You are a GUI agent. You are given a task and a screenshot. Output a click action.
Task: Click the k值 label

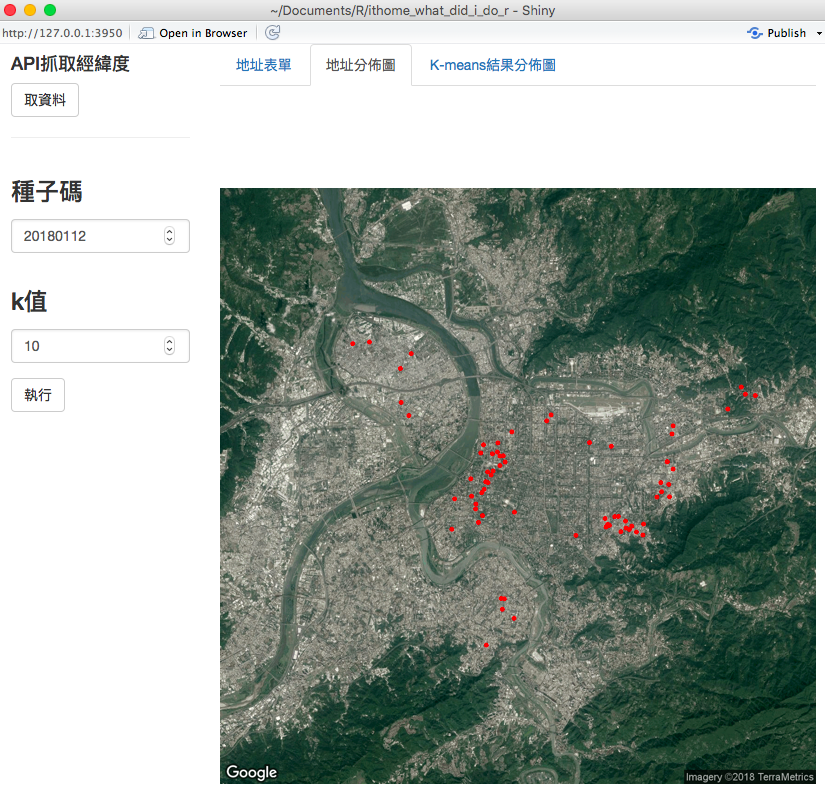coord(29,301)
